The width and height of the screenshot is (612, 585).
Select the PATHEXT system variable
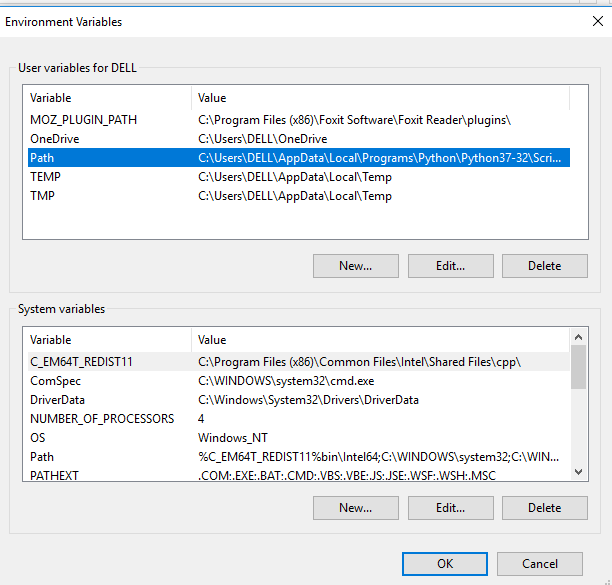coord(55,475)
